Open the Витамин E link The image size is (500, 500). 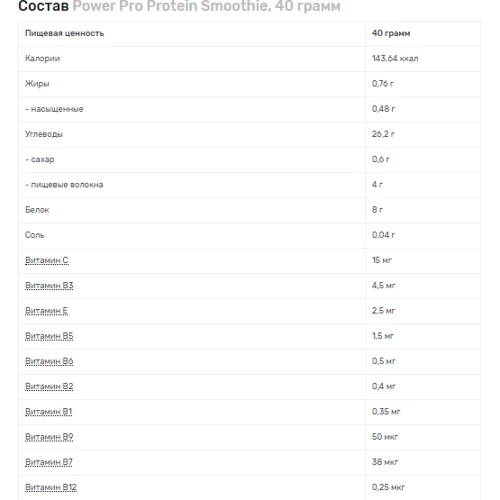click(x=46, y=311)
